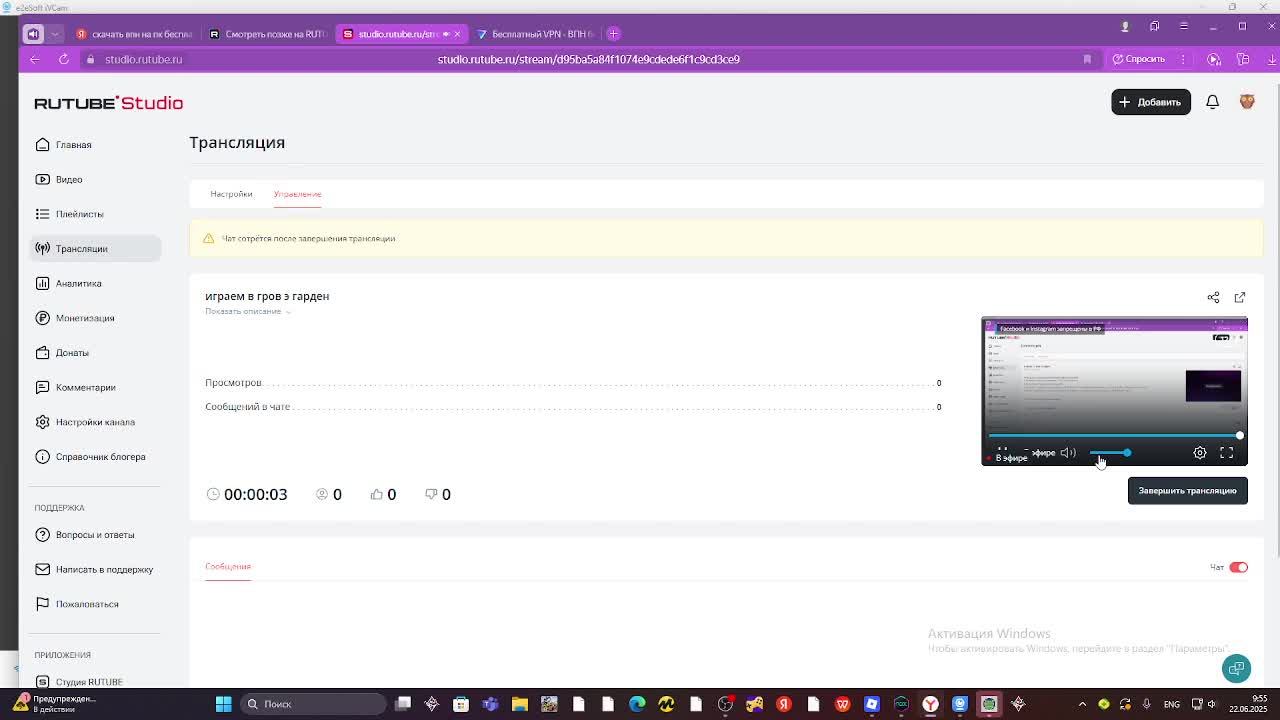Adjust the preview volume slider

[x=1109, y=453]
